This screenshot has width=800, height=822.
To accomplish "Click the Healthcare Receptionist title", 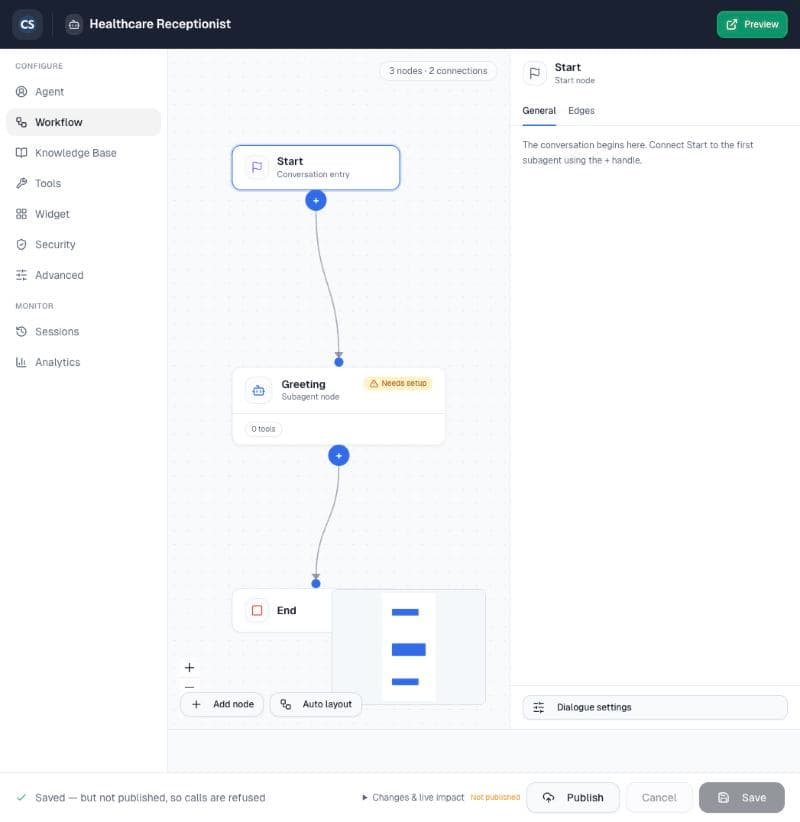I will click(x=160, y=24).
